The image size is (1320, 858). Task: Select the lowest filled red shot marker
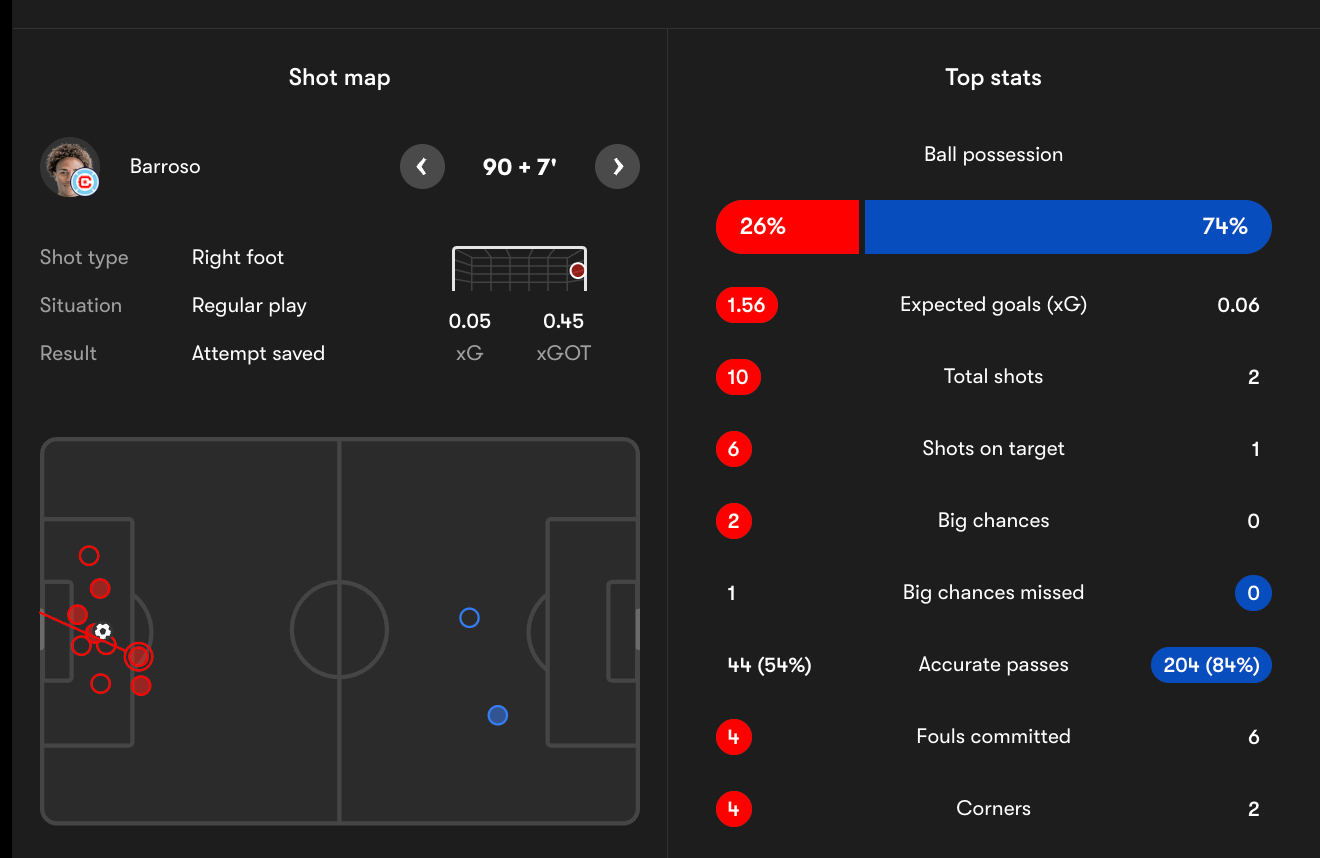(141, 685)
